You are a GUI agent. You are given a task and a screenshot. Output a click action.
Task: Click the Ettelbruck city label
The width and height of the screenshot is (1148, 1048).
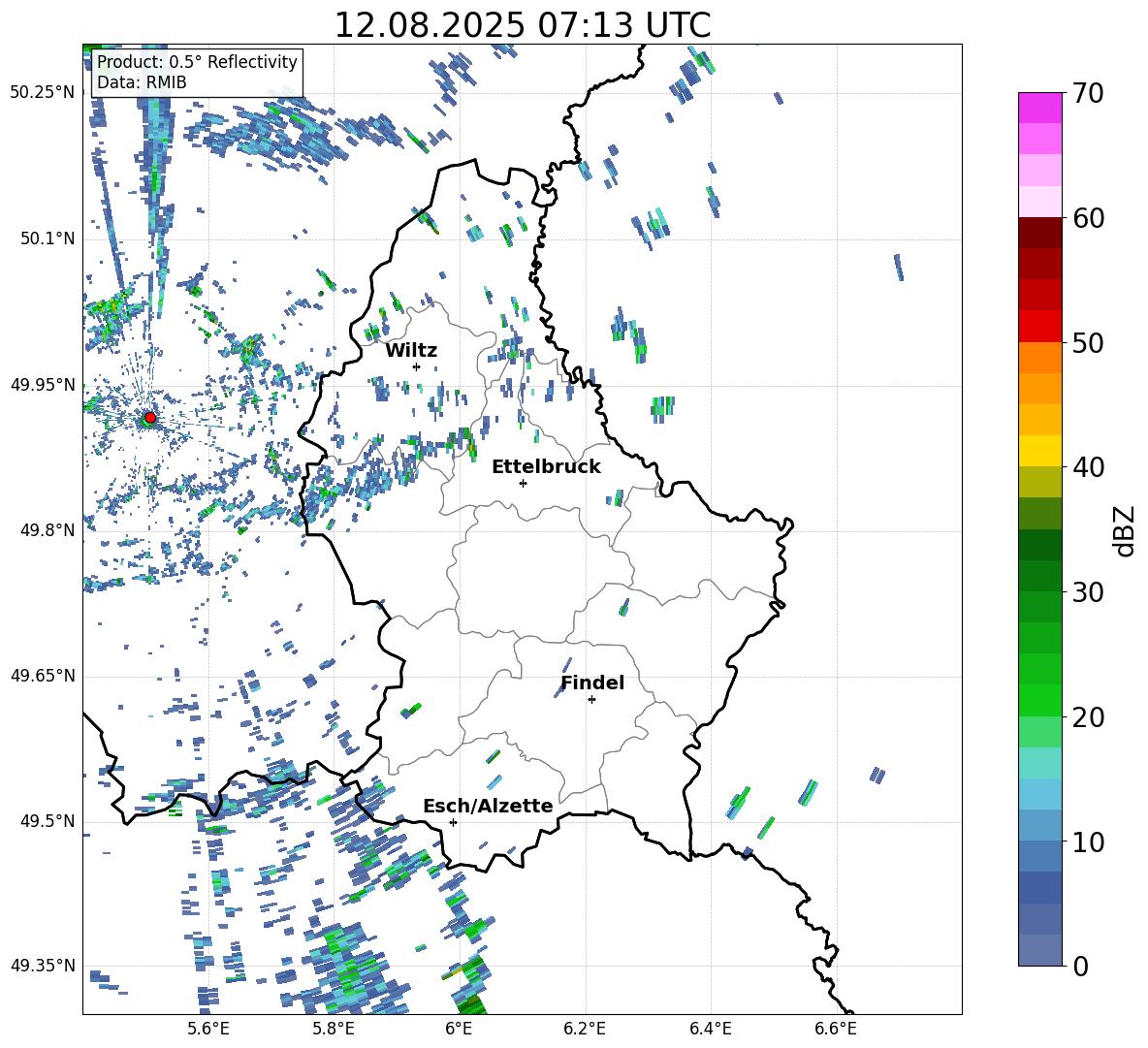coord(546,467)
